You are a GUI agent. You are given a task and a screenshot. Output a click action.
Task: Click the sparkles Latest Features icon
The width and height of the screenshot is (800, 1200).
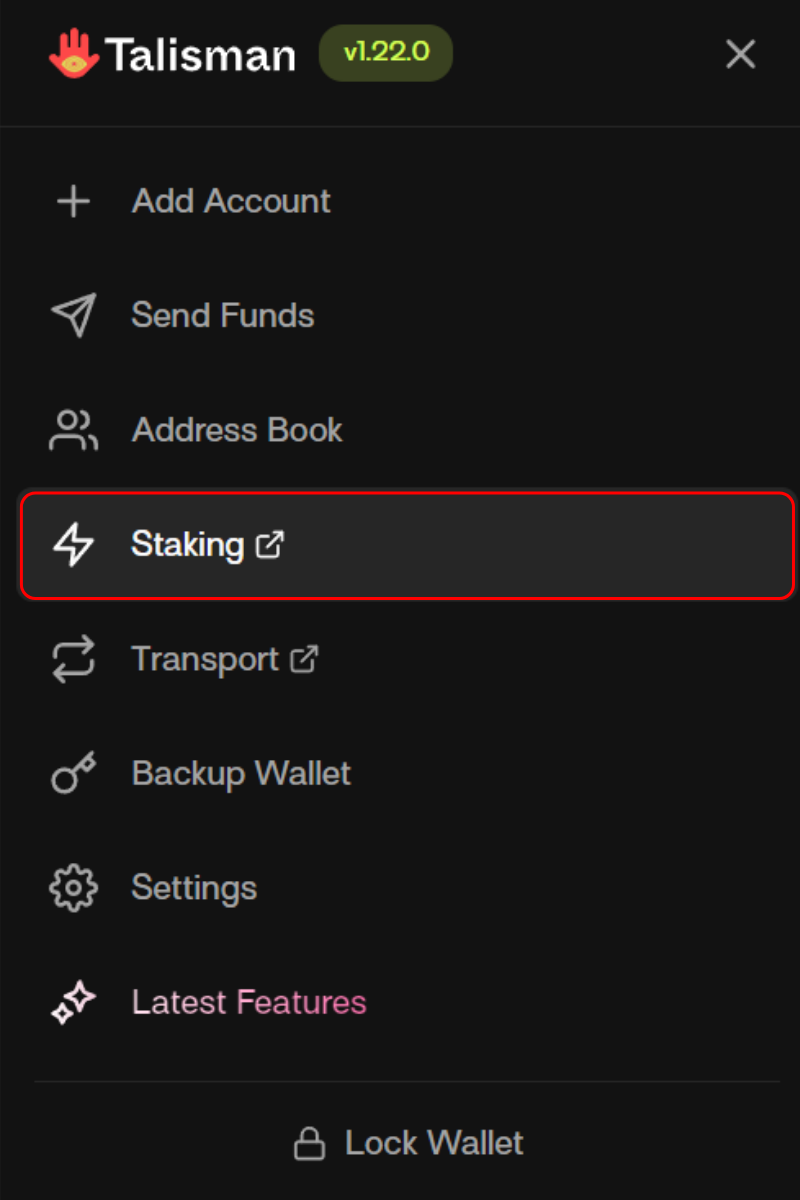tap(73, 1002)
